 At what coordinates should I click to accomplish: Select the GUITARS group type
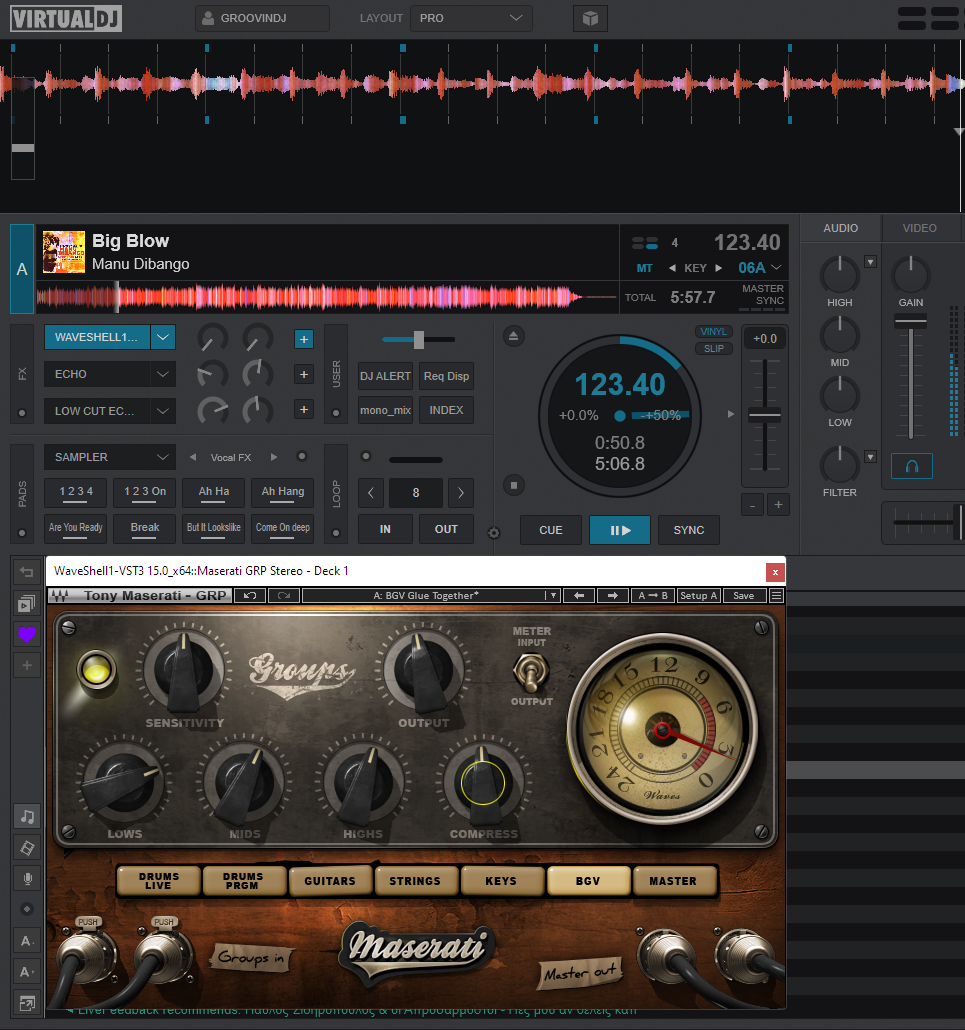pyautogui.click(x=330, y=881)
